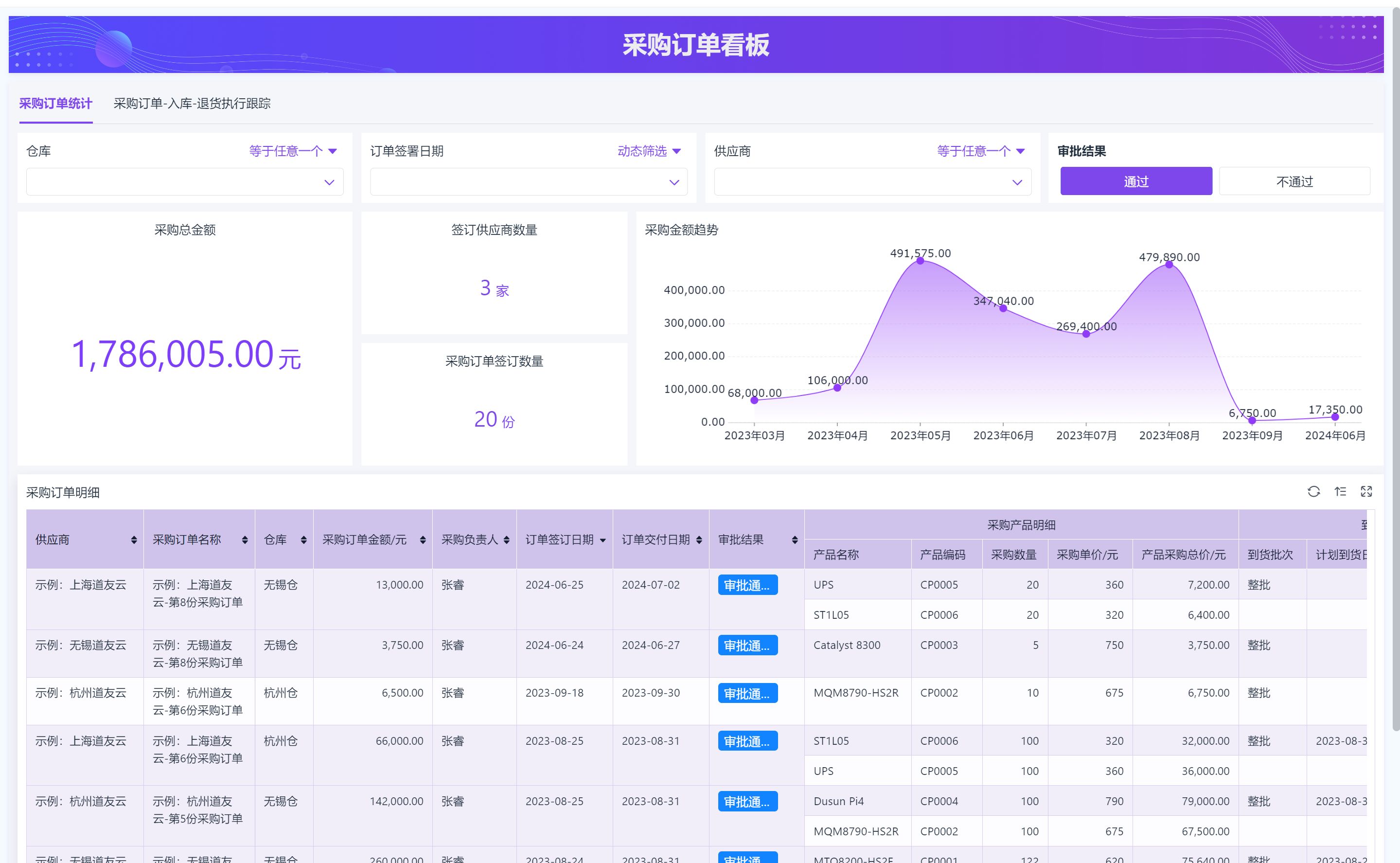Click the sort settings icon in 采购订单明细

(1340, 491)
